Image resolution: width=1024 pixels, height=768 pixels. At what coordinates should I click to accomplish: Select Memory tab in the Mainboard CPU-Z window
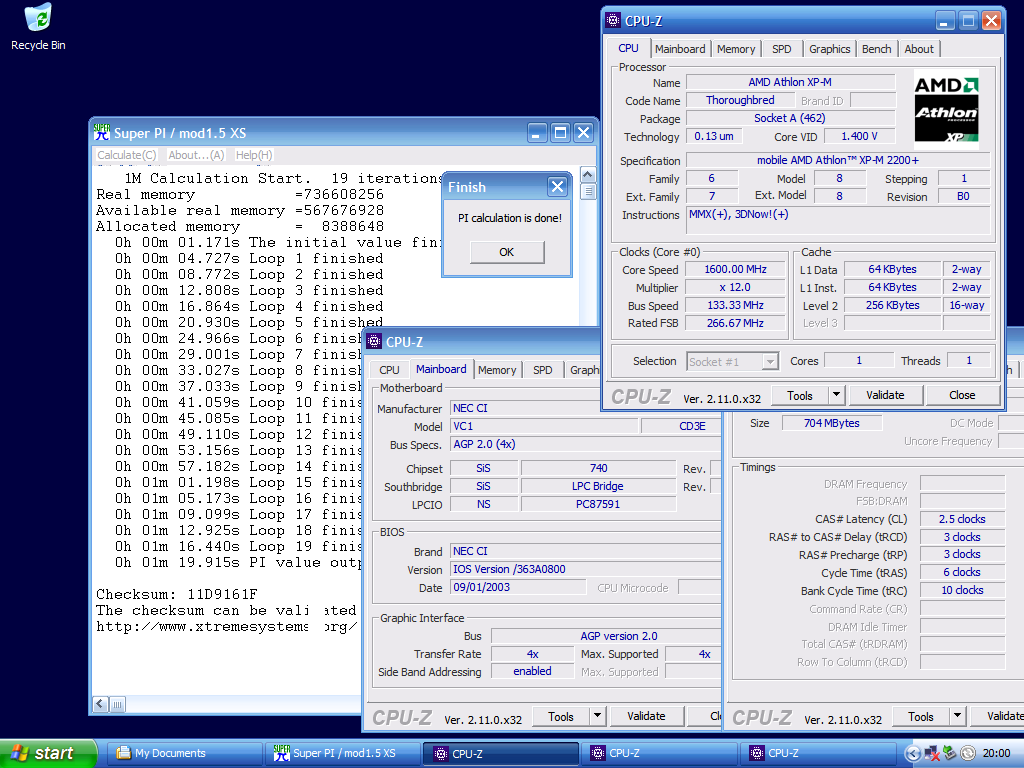pyautogui.click(x=497, y=370)
